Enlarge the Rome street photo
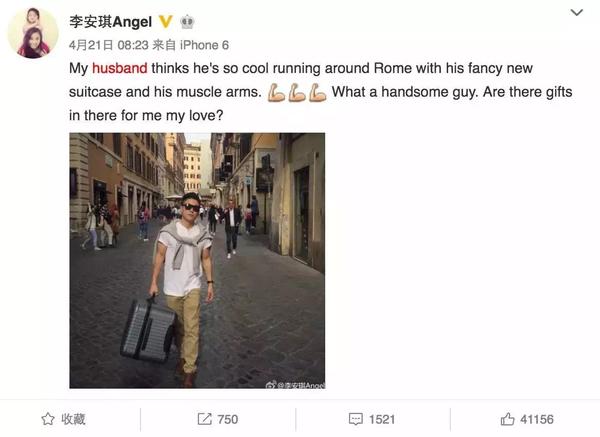 [x=197, y=261]
